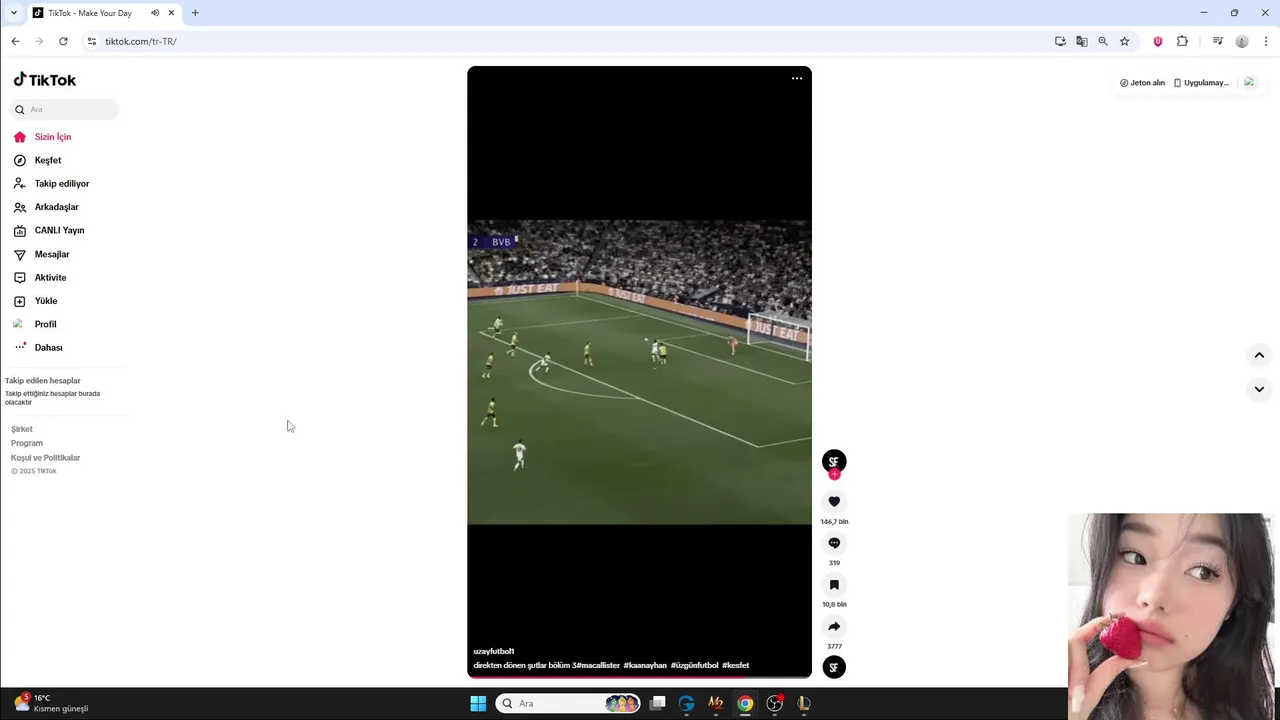
Task: Click the #üzgünfutbol hashtag
Action: tap(695, 665)
